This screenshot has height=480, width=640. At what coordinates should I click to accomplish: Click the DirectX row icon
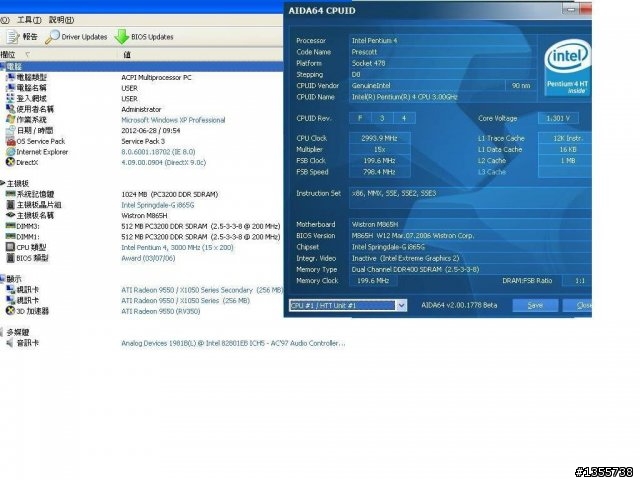point(11,162)
